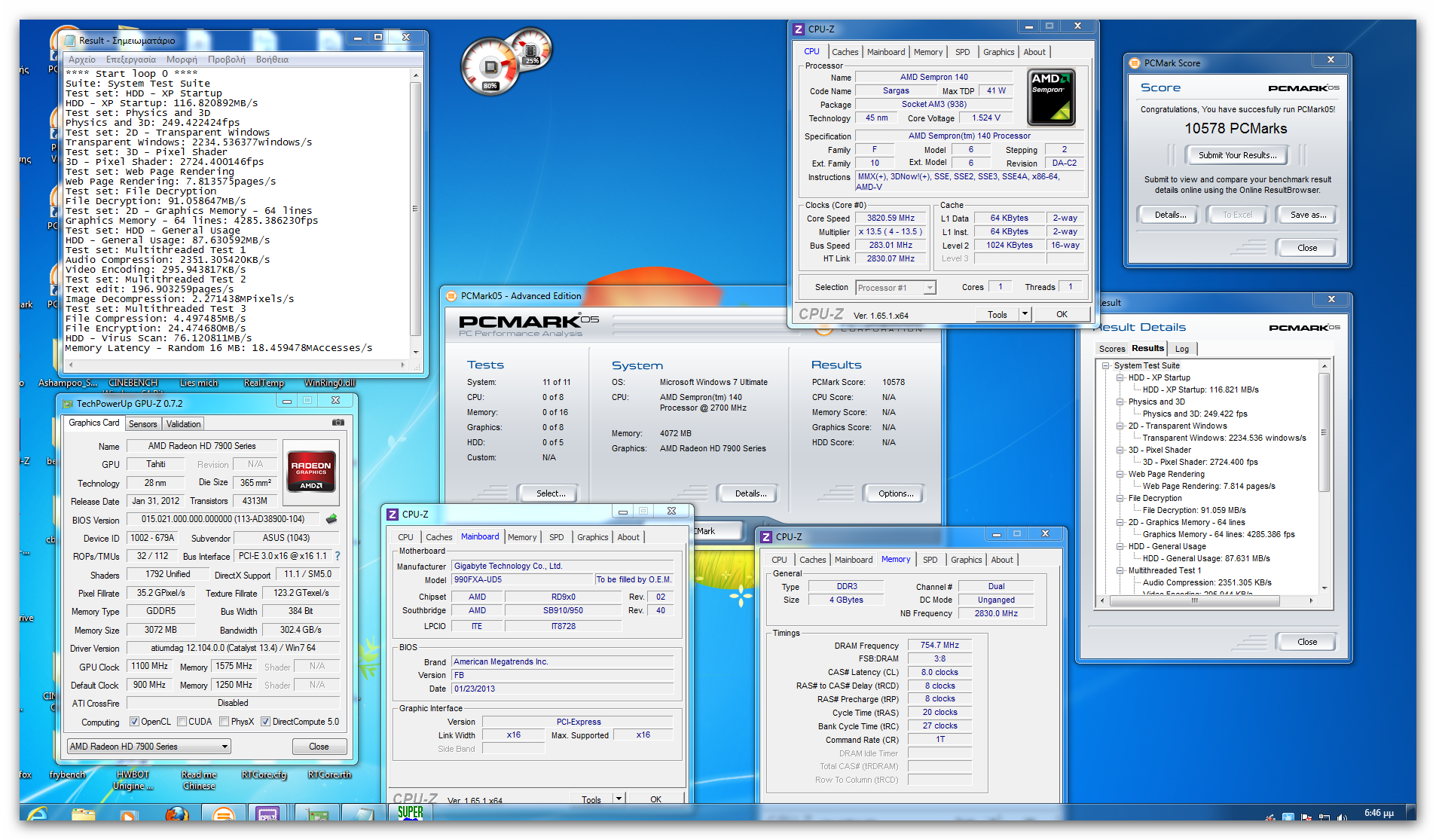
Task: Switch to the Scores tab in Result Details
Action: pyautogui.click(x=1111, y=349)
